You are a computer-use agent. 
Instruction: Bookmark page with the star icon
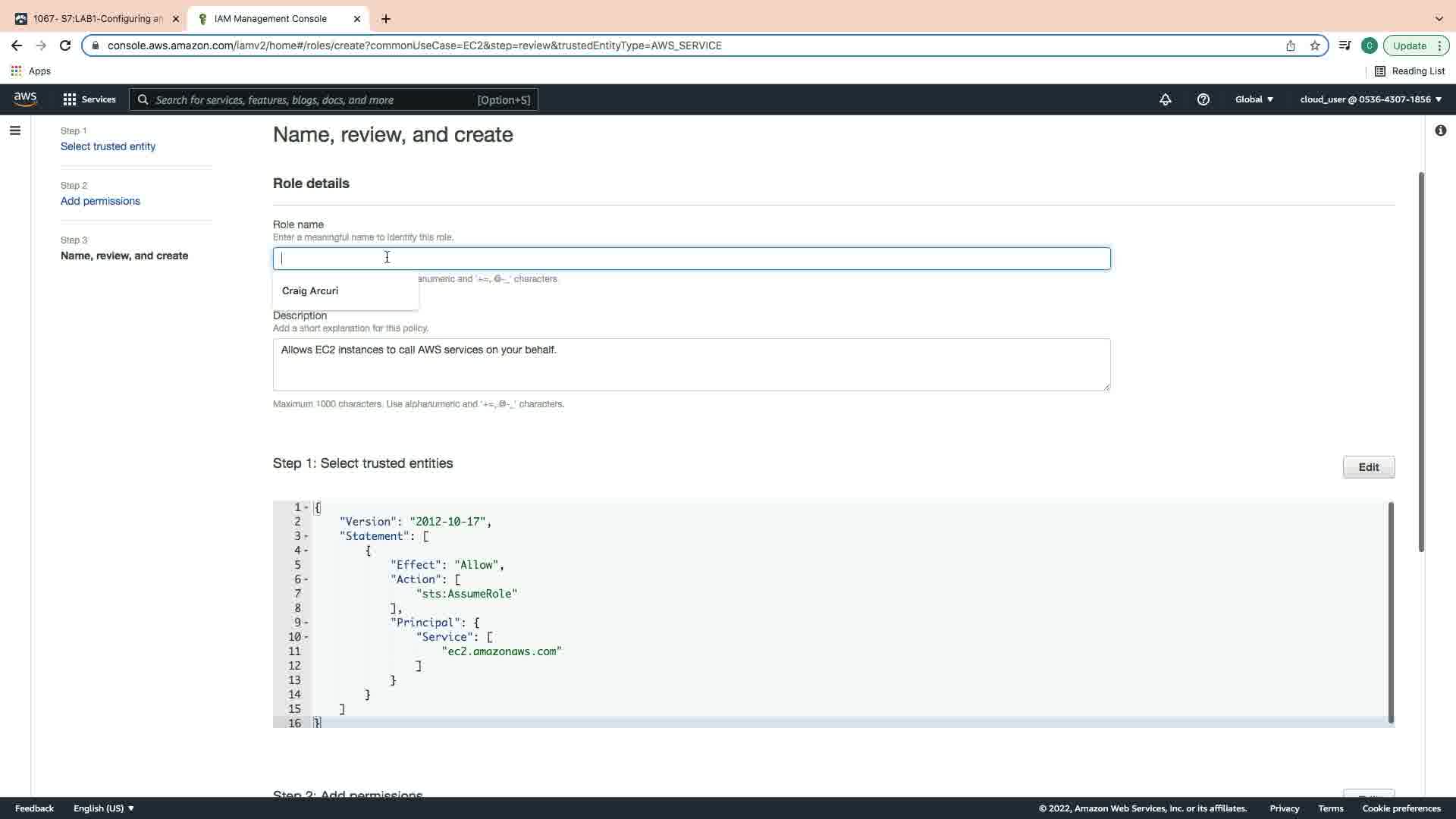coord(1315,45)
